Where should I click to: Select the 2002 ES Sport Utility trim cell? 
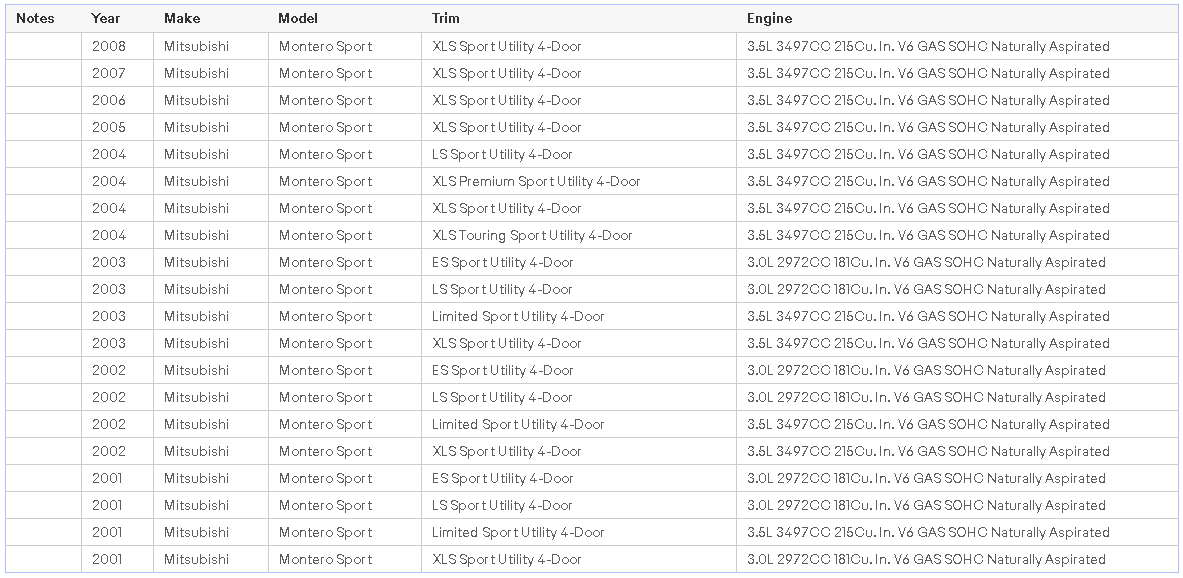click(x=502, y=370)
